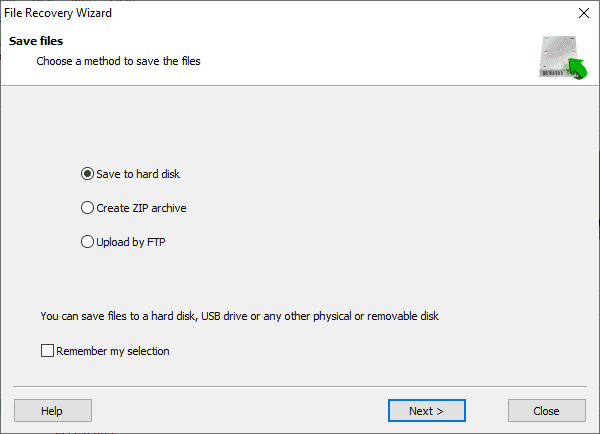Click the "Remember my selection" label text

[x=113, y=351]
